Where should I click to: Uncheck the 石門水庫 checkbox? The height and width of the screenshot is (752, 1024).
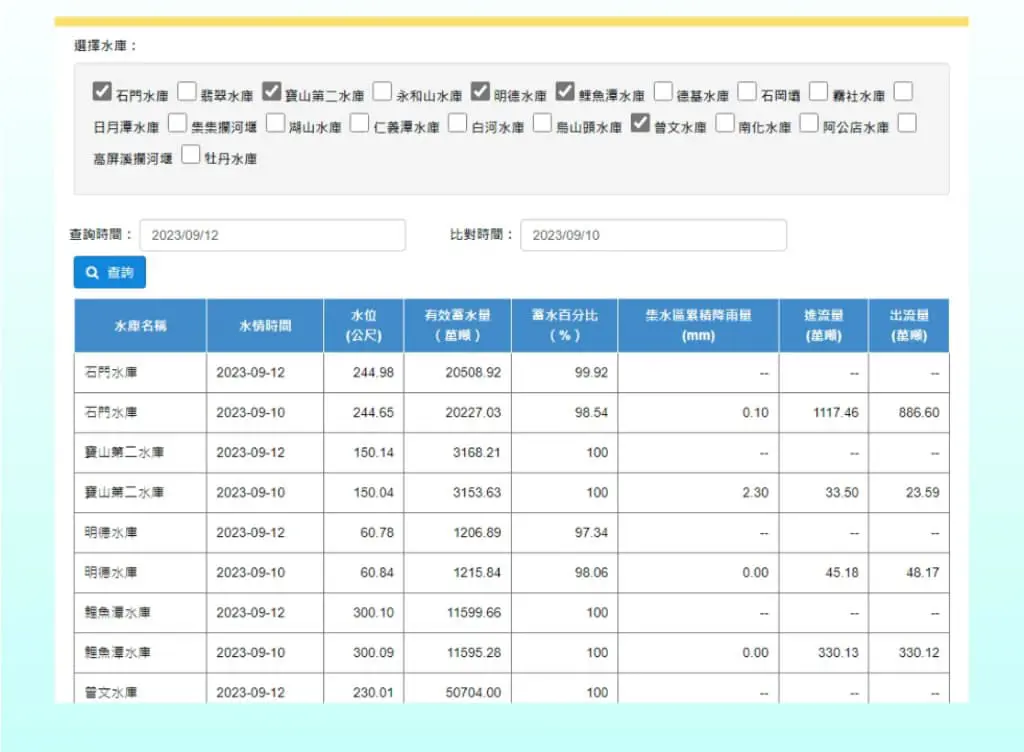(102, 91)
